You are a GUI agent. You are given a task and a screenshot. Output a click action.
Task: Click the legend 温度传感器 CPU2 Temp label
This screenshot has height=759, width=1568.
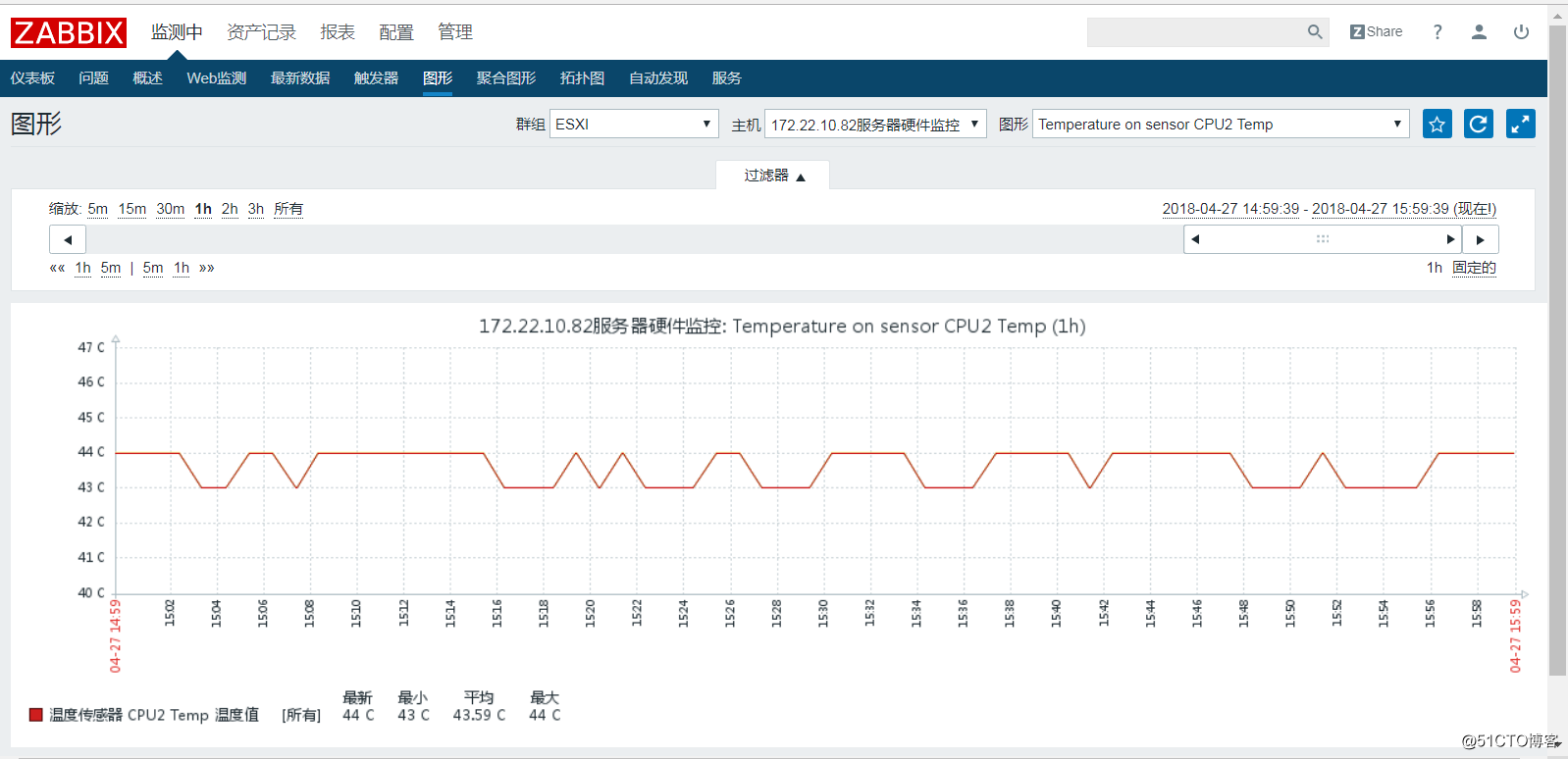(154, 715)
